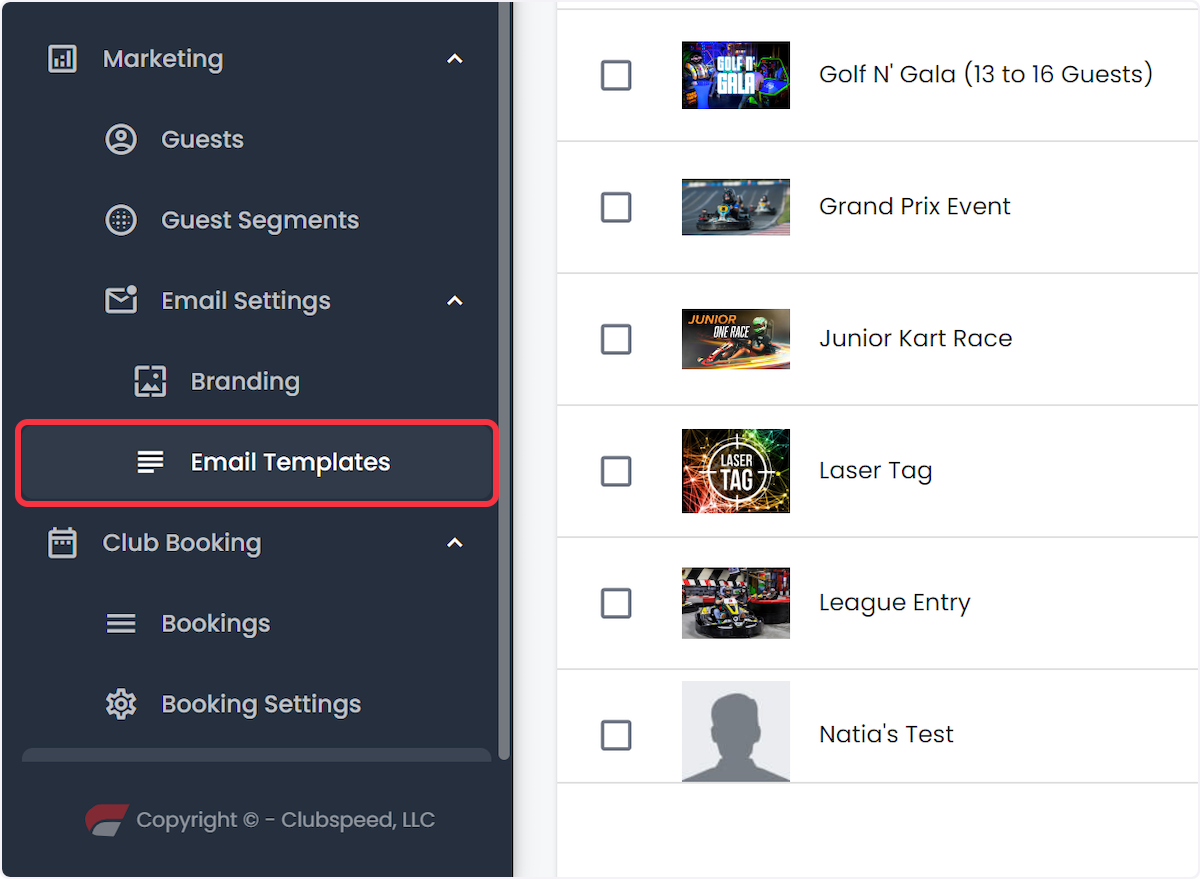
Task: Click the Guest Segments circle icon
Action: click(x=121, y=220)
